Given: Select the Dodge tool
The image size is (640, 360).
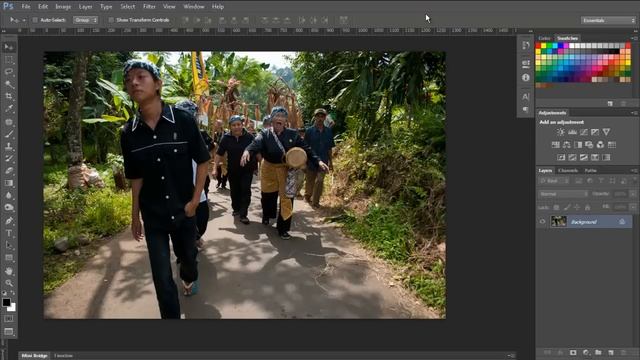Looking at the screenshot, I should (9, 207).
